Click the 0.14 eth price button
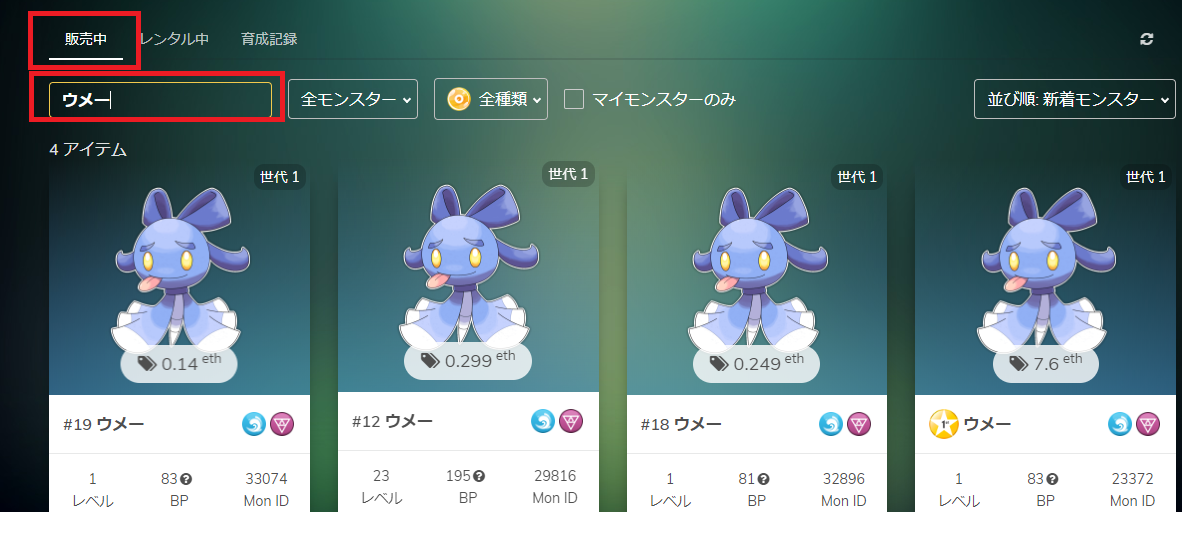Image resolution: width=1182 pixels, height=555 pixels. [179, 364]
